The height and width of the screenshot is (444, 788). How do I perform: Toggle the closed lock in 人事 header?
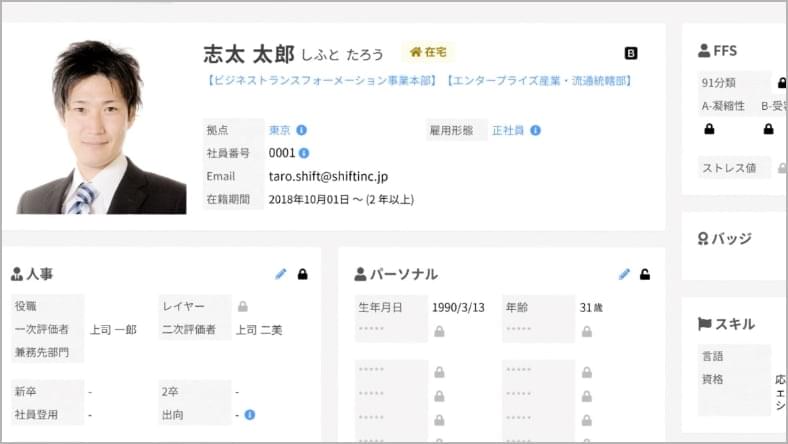pyautogui.click(x=303, y=274)
